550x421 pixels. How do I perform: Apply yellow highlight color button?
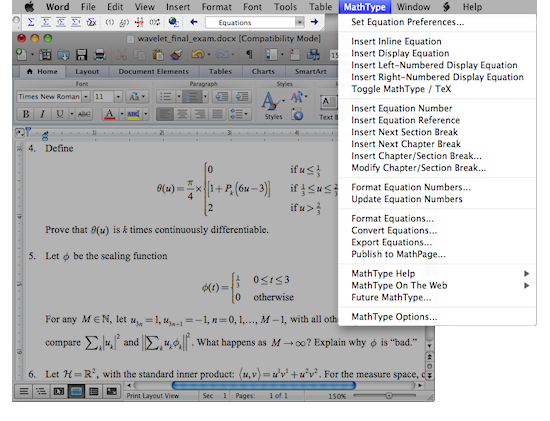pyautogui.click(x=134, y=114)
